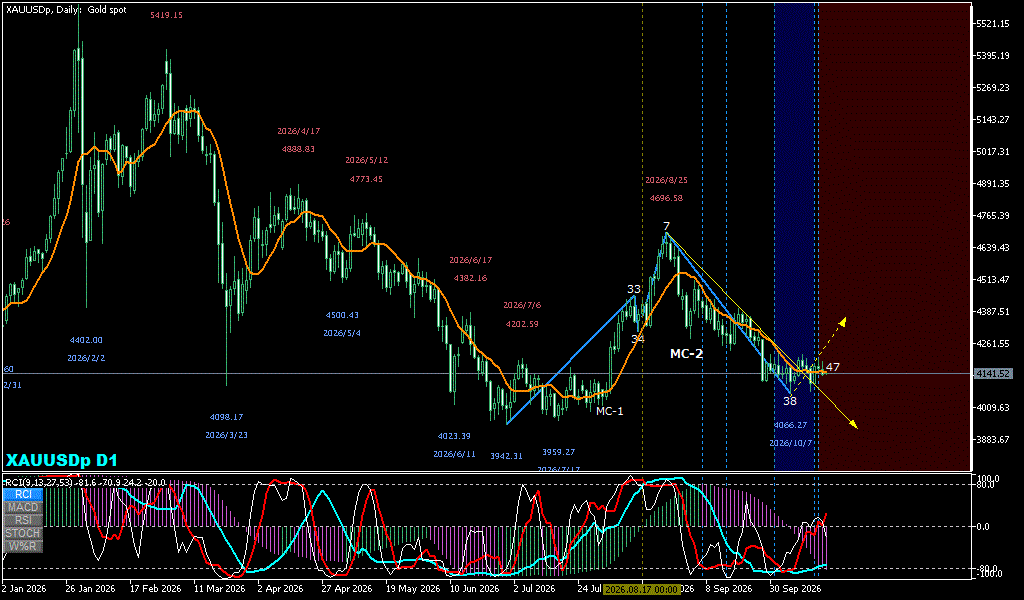Click the high price label 5419.15

tap(167, 15)
